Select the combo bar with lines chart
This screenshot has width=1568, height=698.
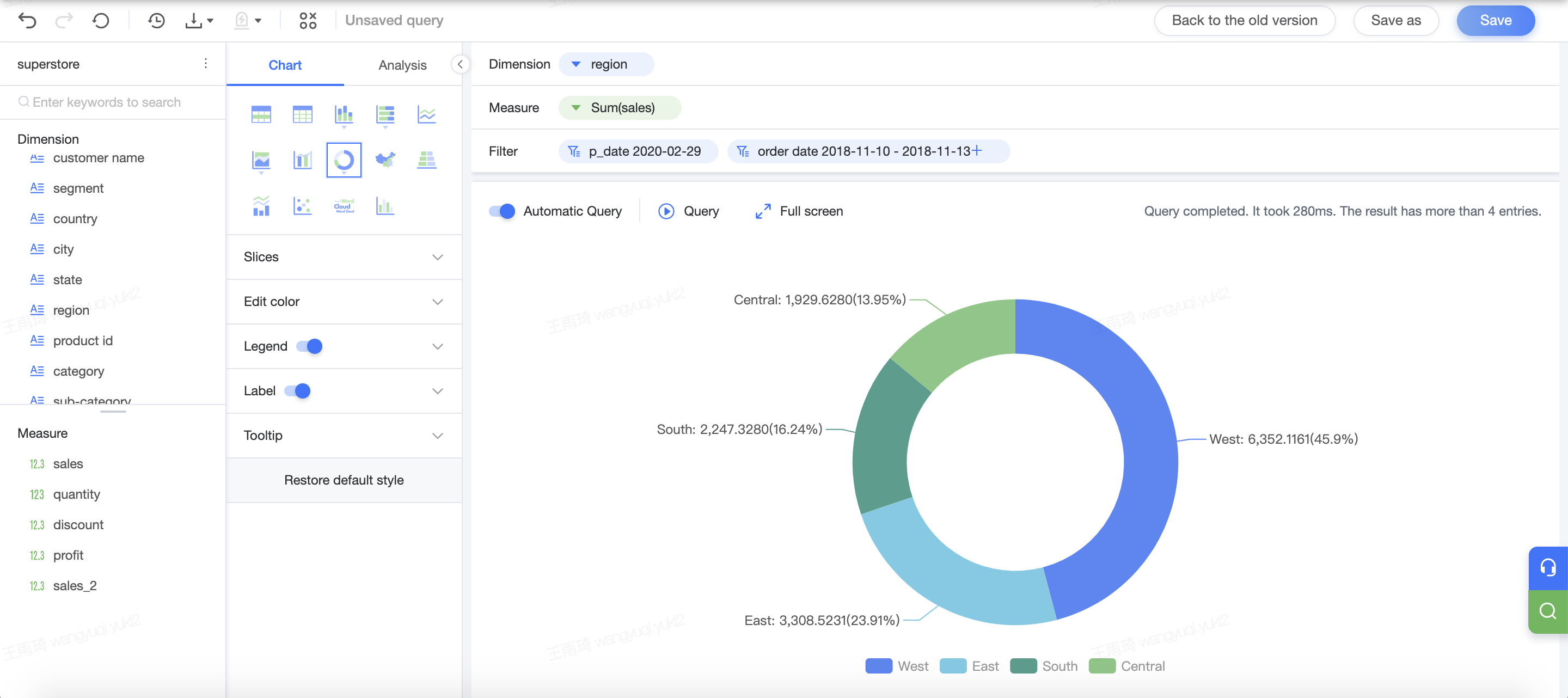pyautogui.click(x=261, y=206)
